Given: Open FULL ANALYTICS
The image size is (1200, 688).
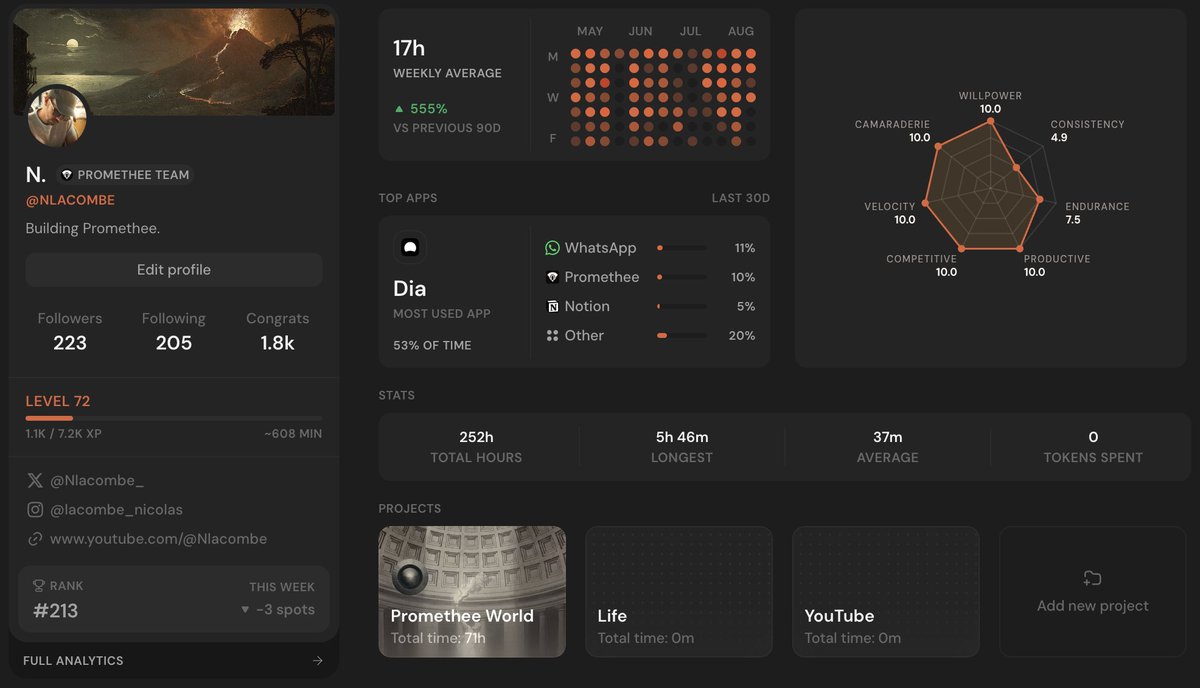Looking at the screenshot, I should [x=174, y=661].
